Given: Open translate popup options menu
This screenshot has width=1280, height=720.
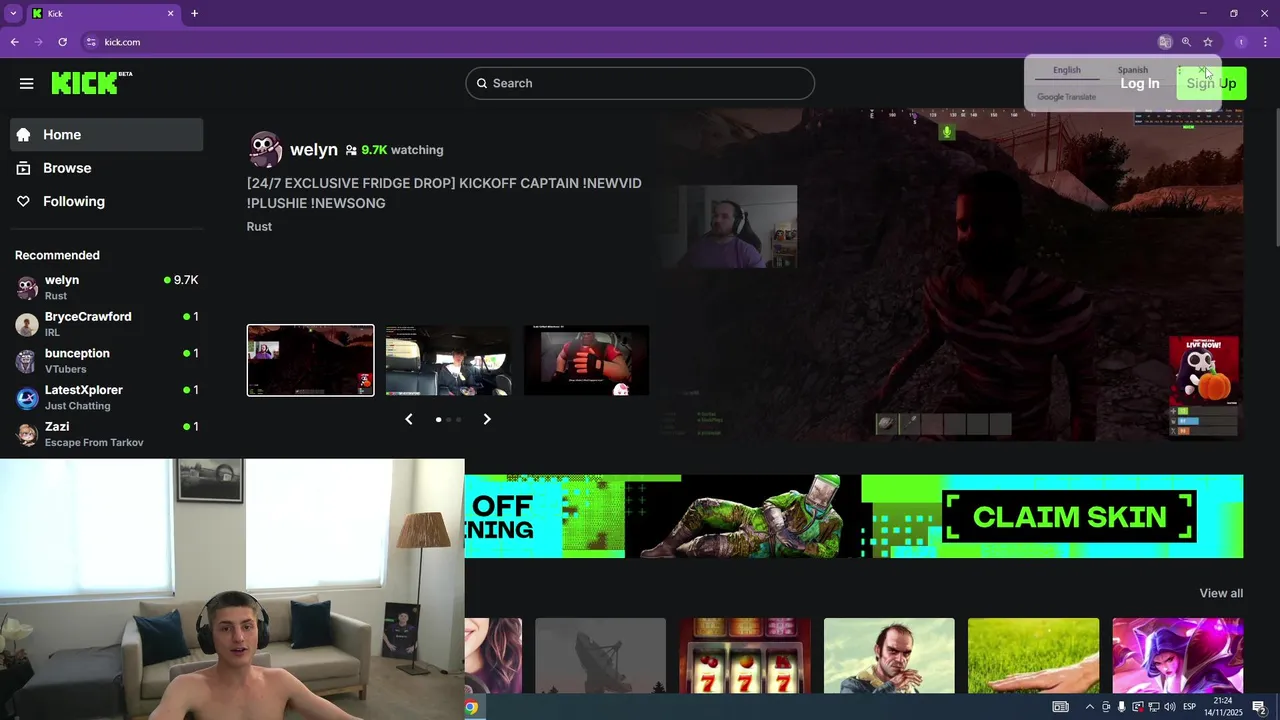Looking at the screenshot, I should pos(1180,70).
